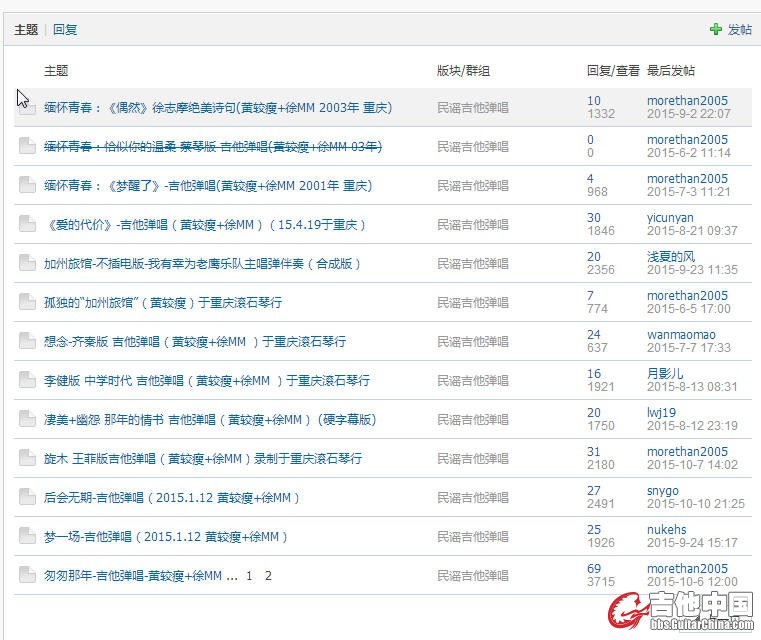This screenshot has height=640, width=761.
Task: Click thread icon beside 后会无期 post
Action: click(x=27, y=498)
